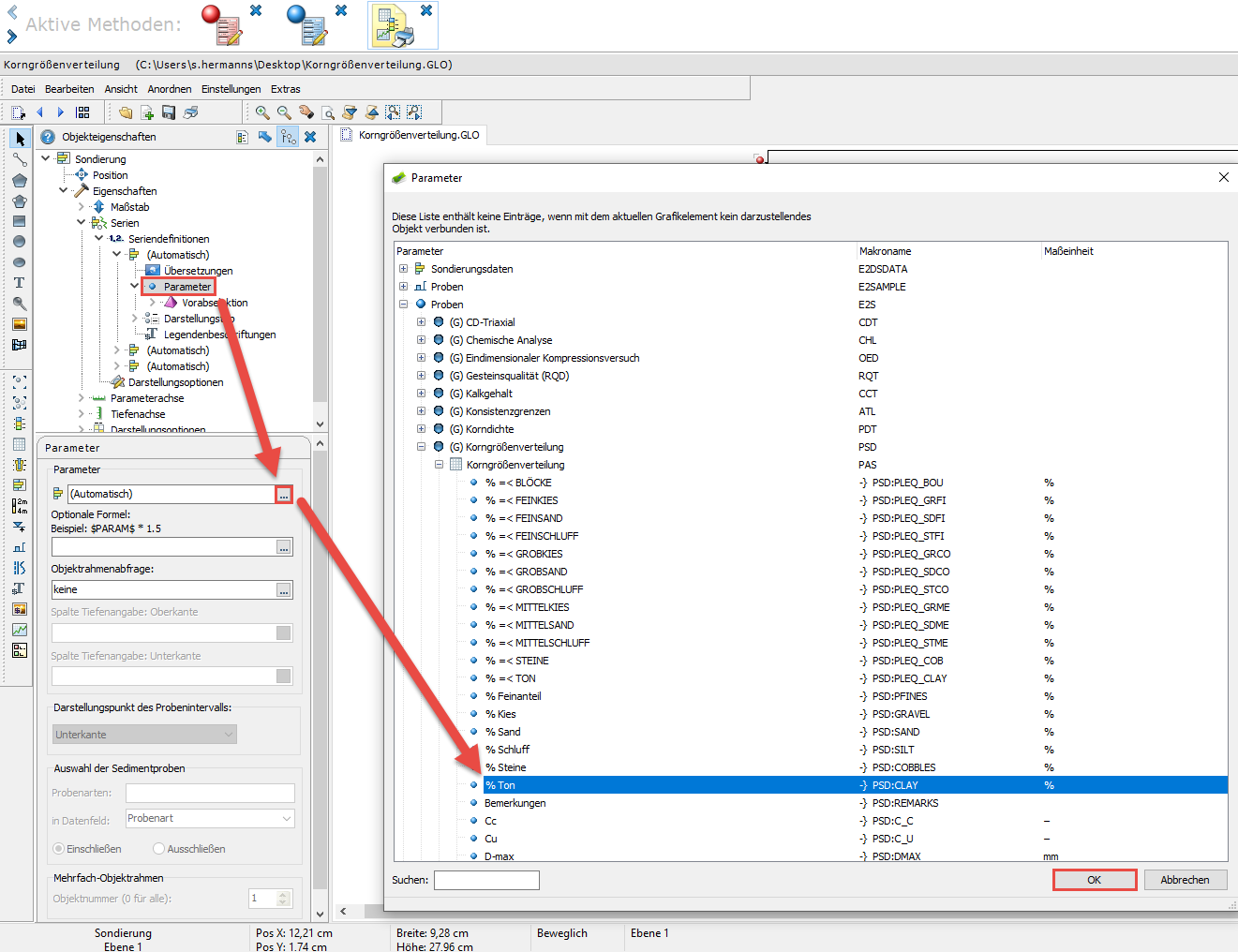This screenshot has height=952, width=1238.
Task: Click the Objekteigenschaften help question icon
Action: click(48, 137)
